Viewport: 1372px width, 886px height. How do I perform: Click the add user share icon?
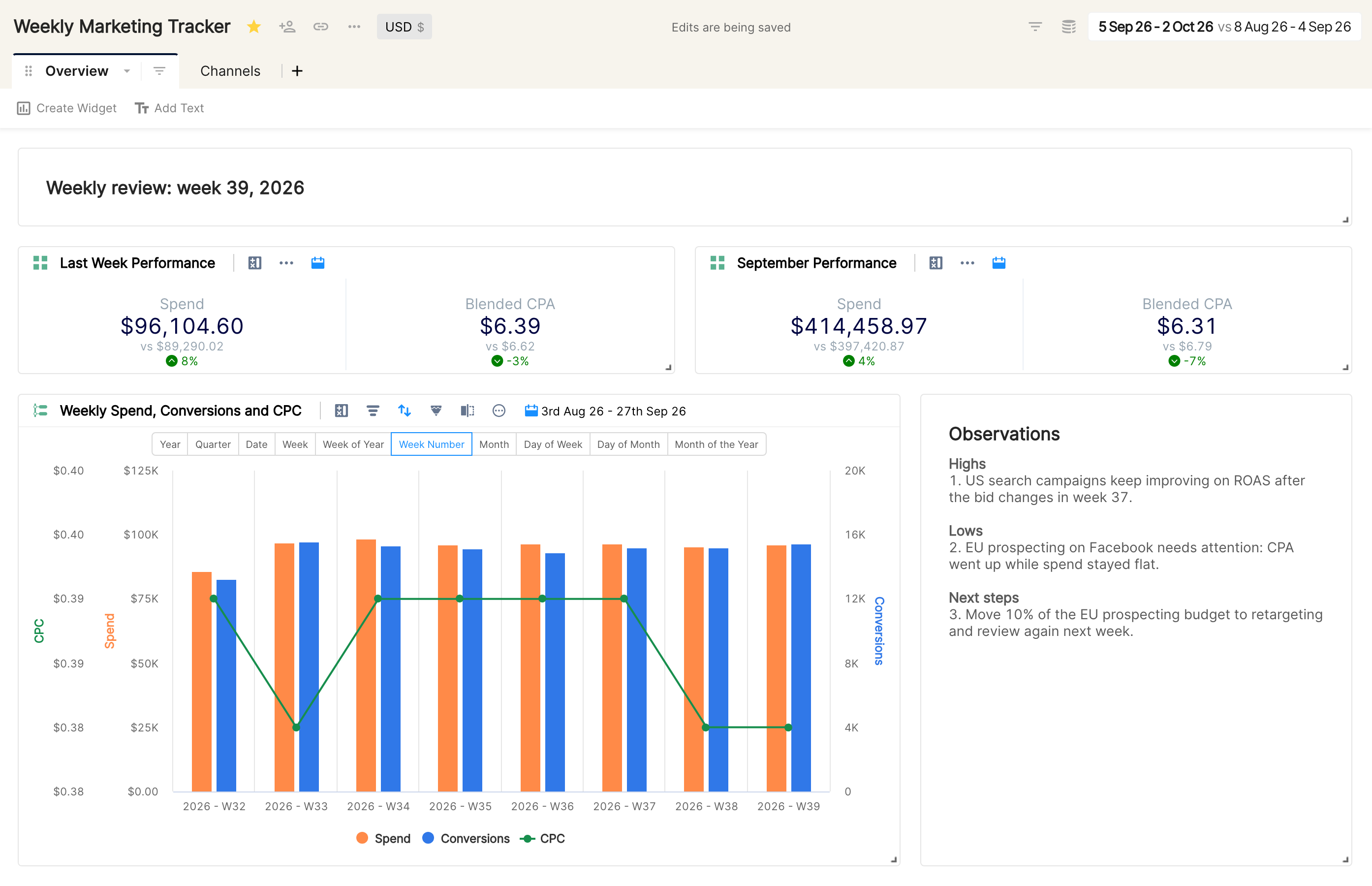tap(287, 27)
